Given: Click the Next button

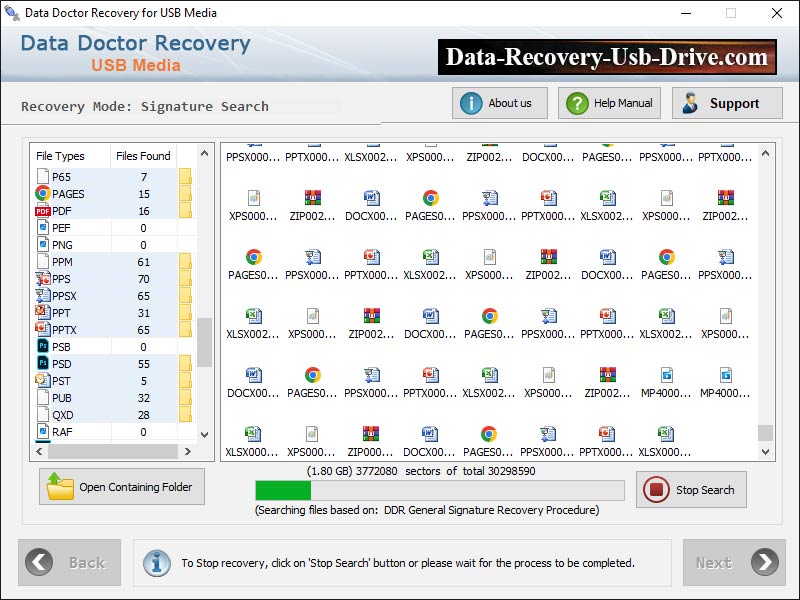Looking at the screenshot, I should (x=735, y=563).
